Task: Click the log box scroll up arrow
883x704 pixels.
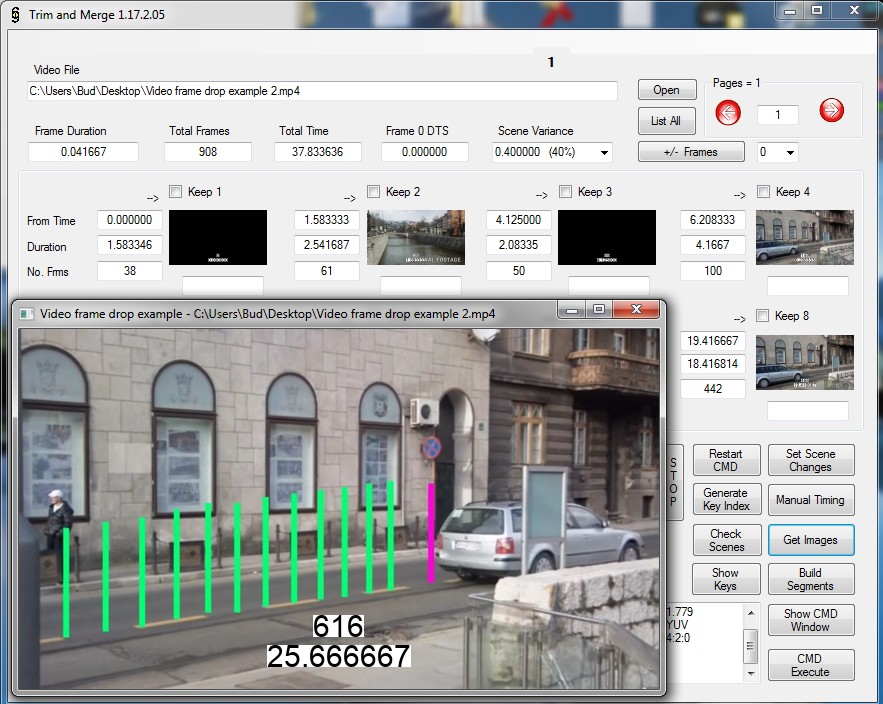Action: 751,612
